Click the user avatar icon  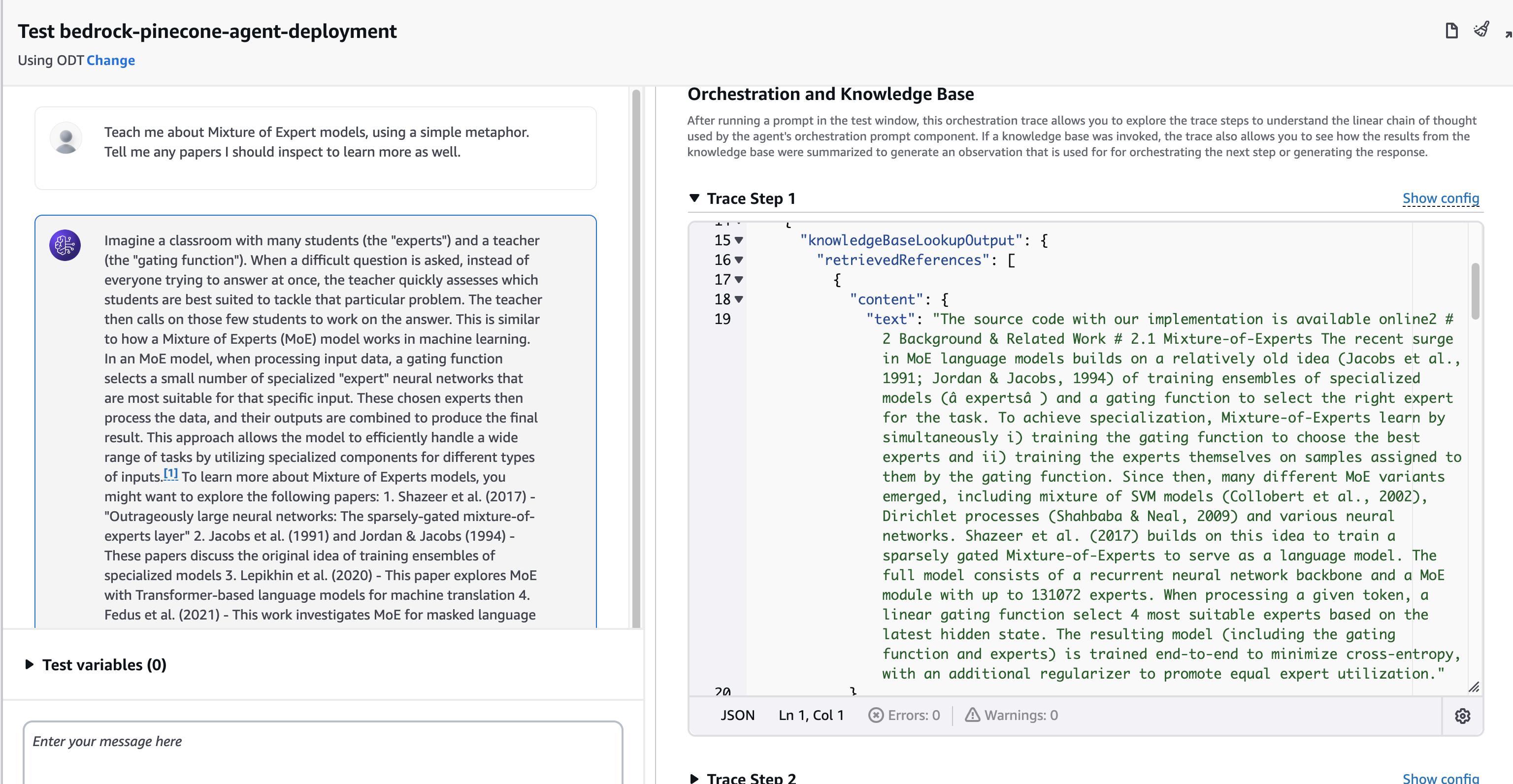click(66, 139)
